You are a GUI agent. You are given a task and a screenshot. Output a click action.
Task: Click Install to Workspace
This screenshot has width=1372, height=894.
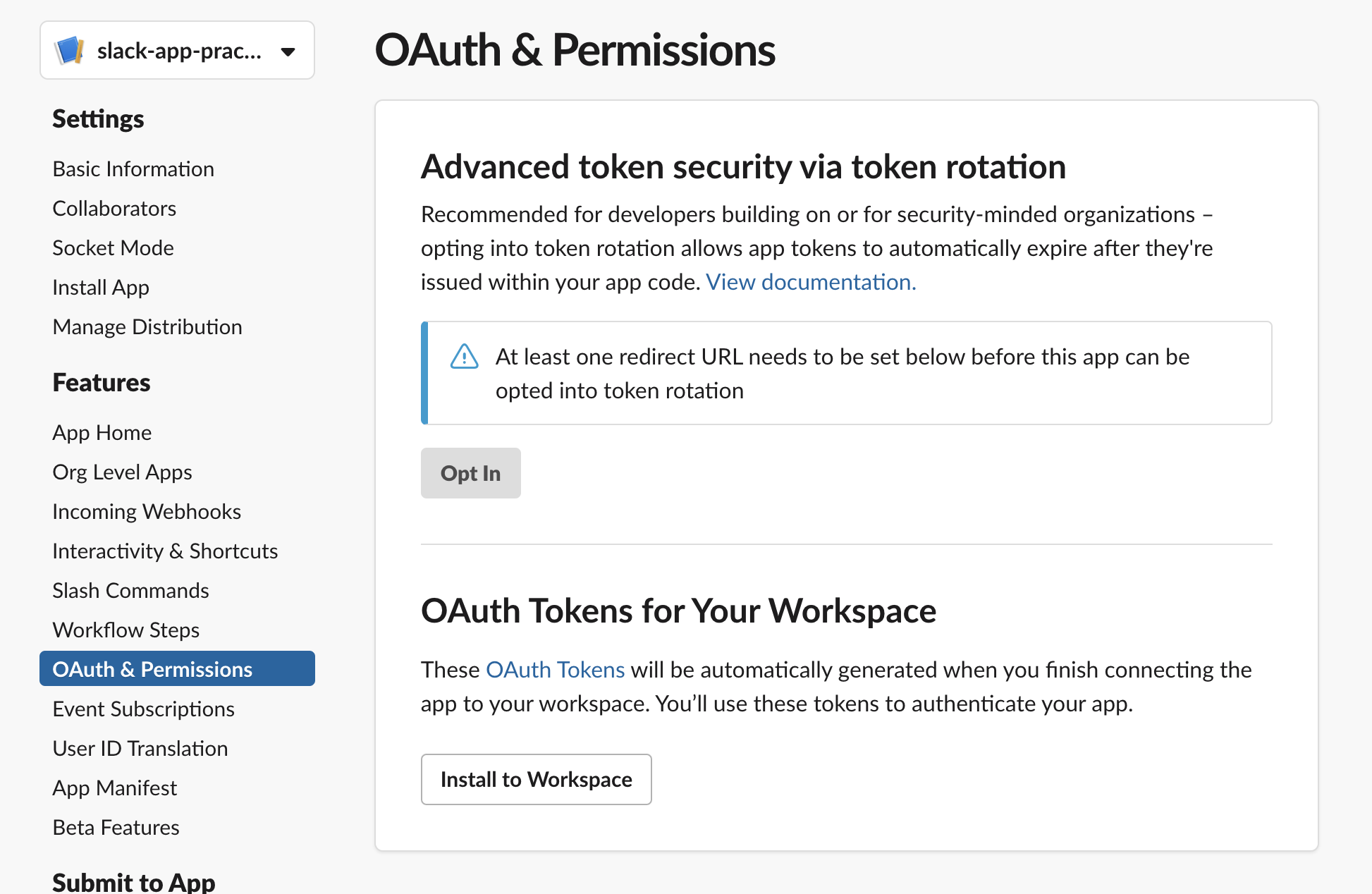pos(536,779)
